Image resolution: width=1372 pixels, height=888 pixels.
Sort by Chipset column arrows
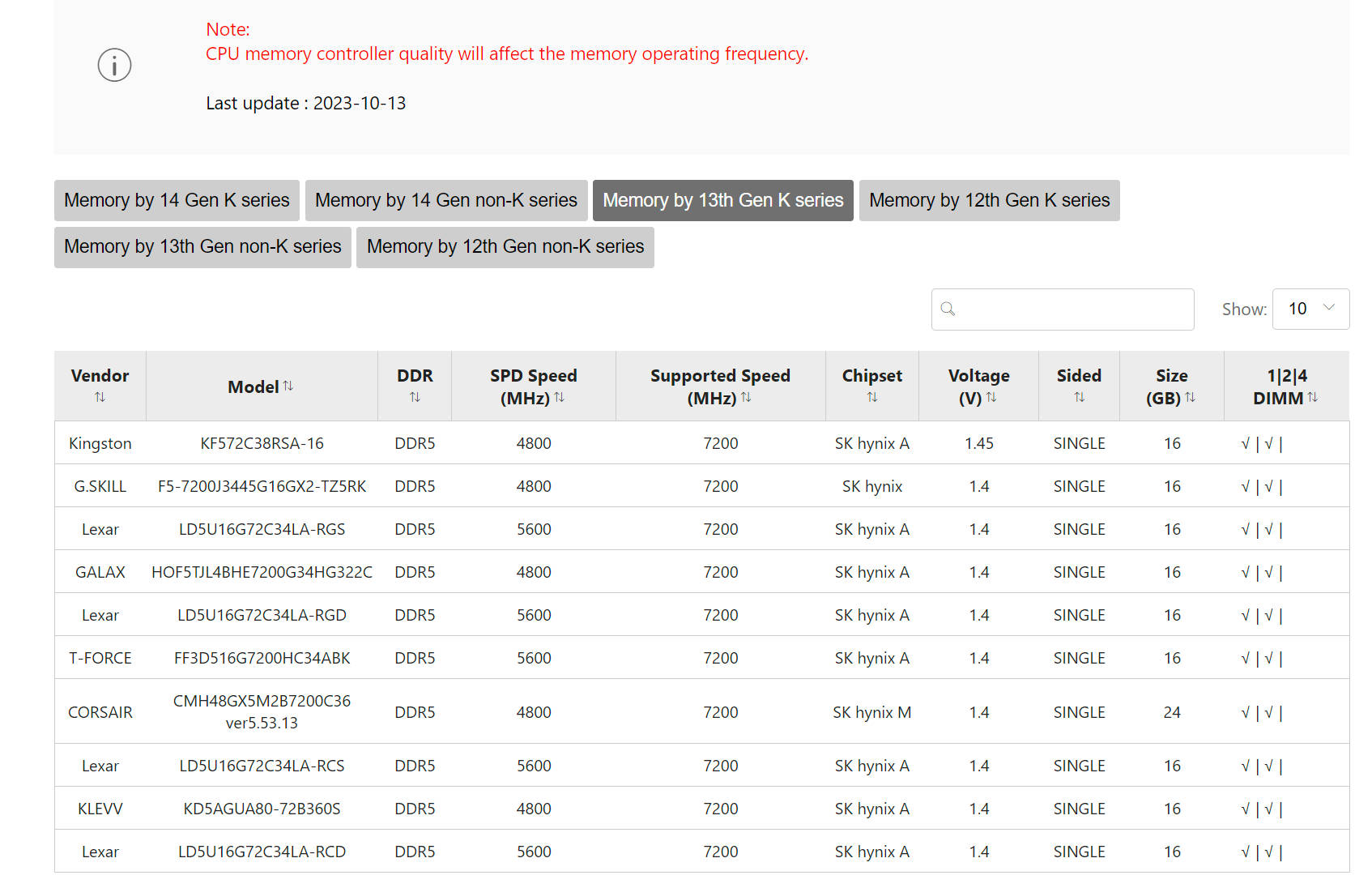[x=872, y=397]
